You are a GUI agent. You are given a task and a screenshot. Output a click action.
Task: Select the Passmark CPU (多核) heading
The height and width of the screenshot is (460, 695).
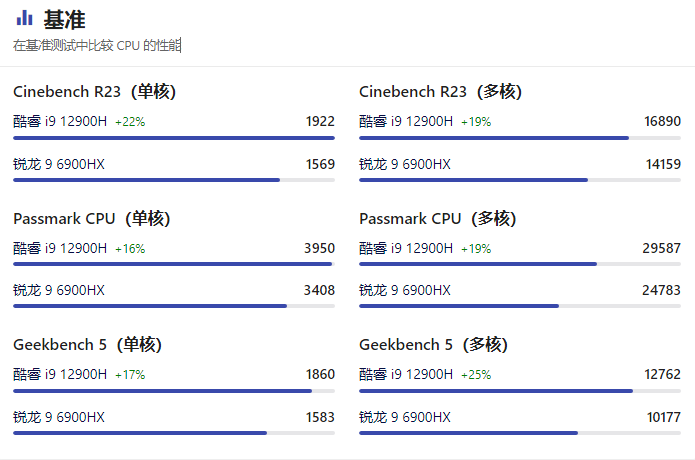438,218
